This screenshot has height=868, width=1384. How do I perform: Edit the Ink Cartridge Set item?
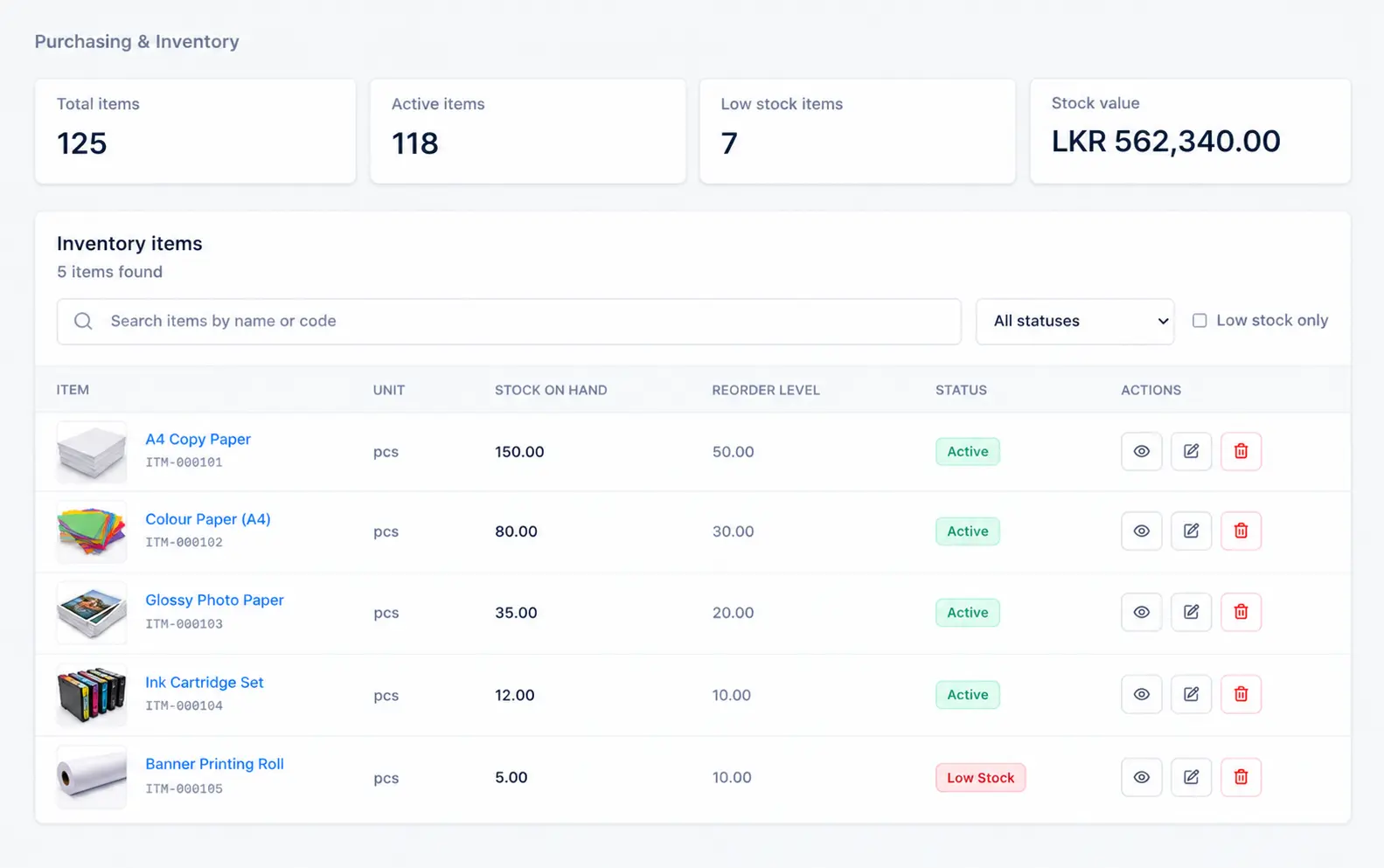tap(1191, 694)
